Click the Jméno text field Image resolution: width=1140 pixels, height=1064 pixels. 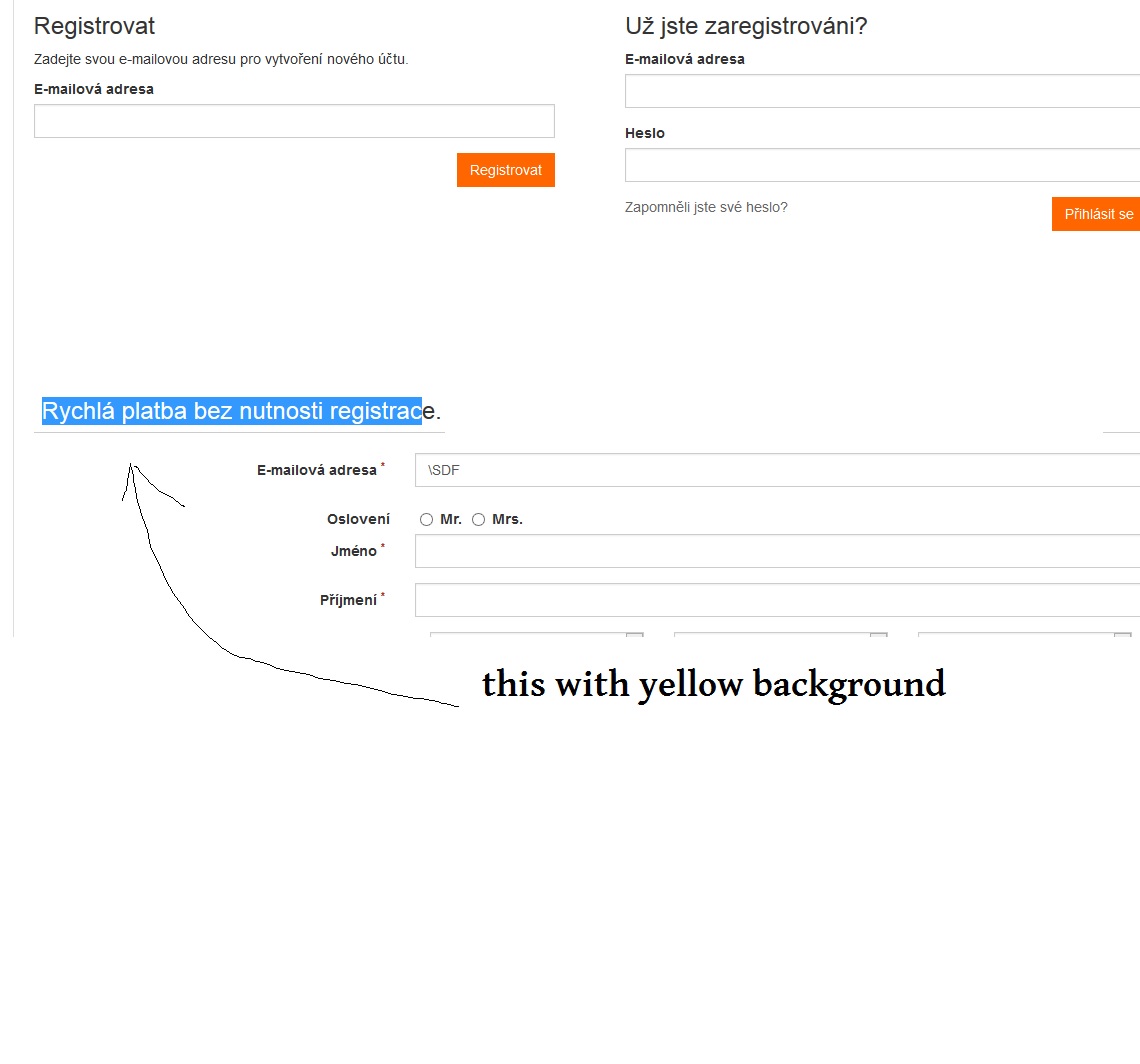click(x=777, y=551)
